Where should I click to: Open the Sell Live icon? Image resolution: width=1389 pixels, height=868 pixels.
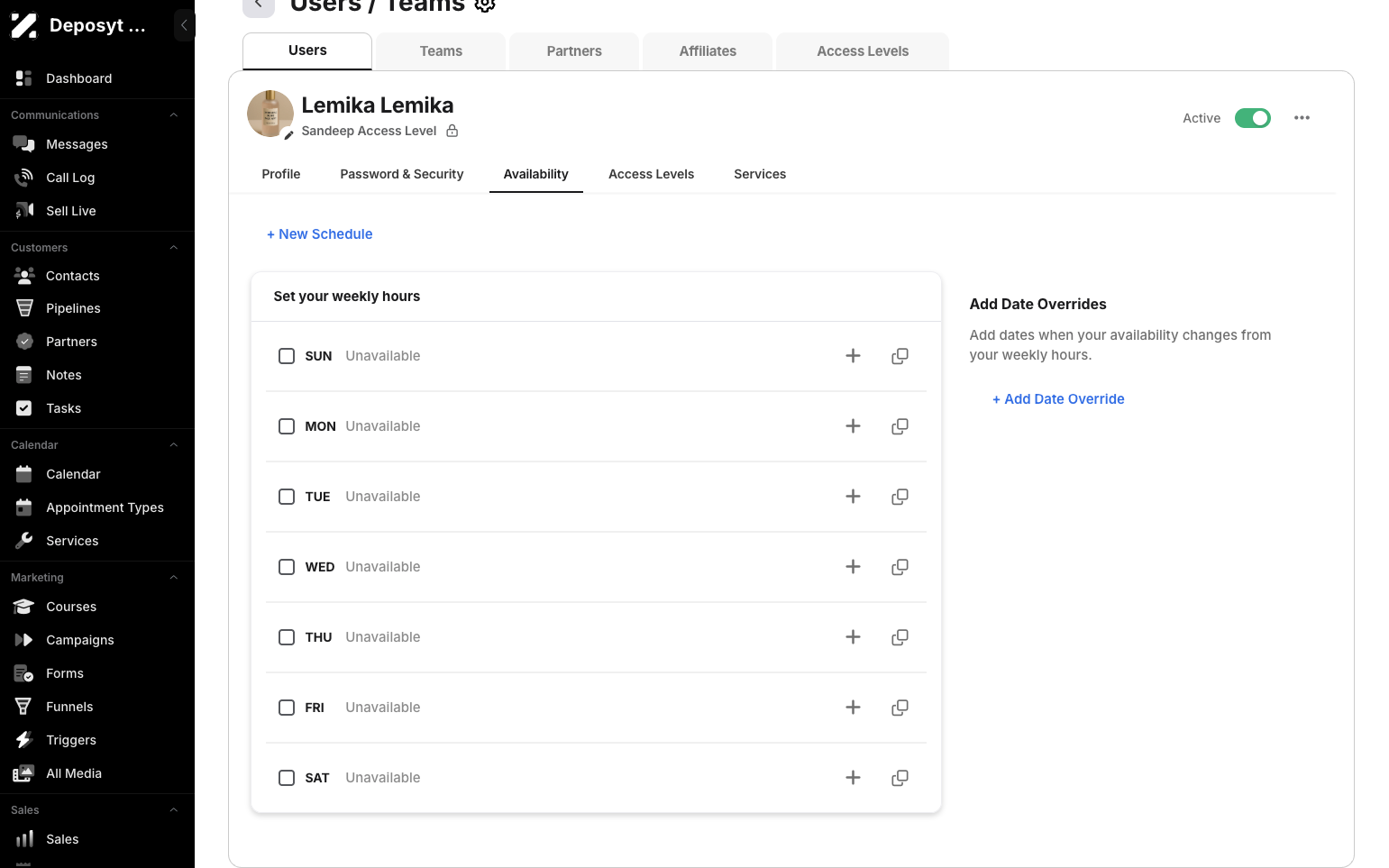[x=24, y=211]
